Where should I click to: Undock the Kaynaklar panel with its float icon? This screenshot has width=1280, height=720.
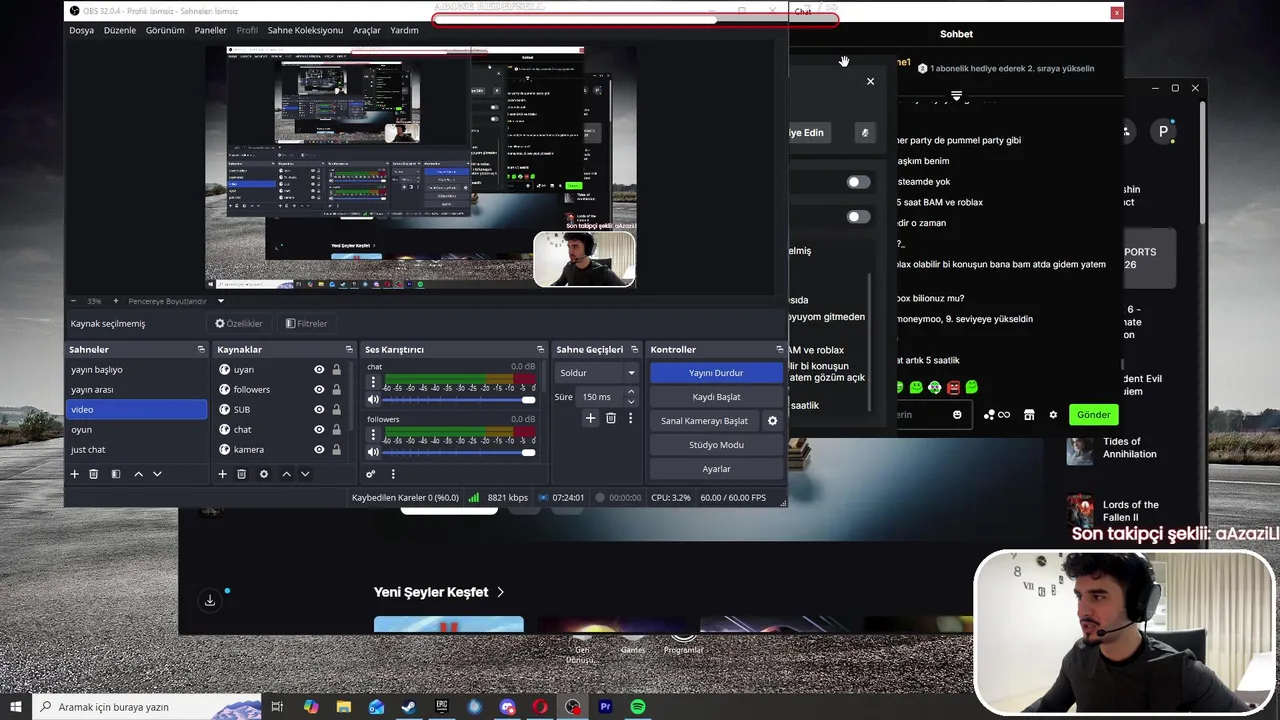[x=349, y=349]
